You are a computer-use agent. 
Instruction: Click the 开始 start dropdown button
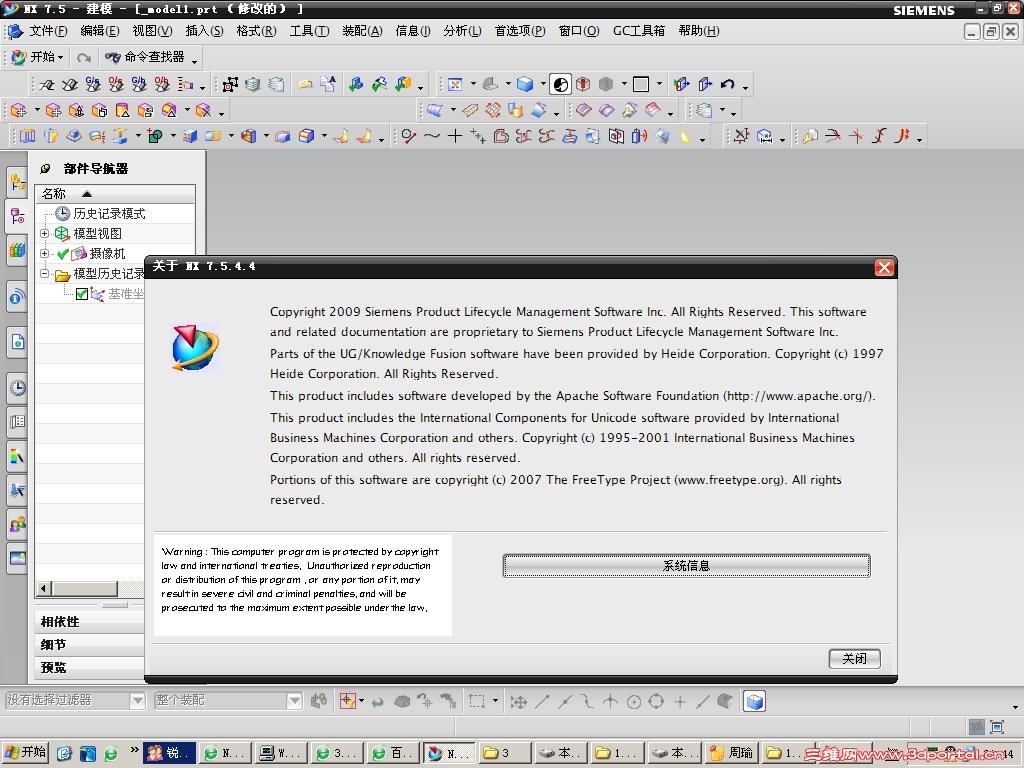38,57
